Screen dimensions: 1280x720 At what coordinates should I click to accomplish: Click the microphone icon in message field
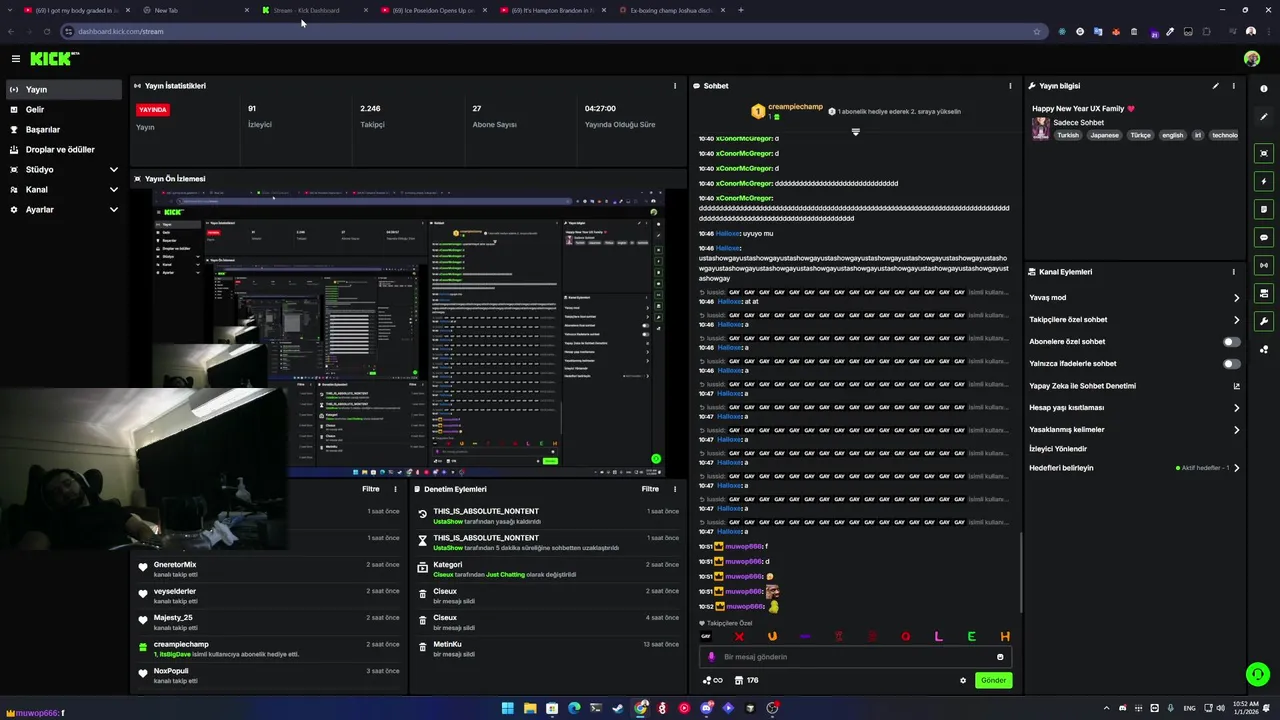point(712,657)
